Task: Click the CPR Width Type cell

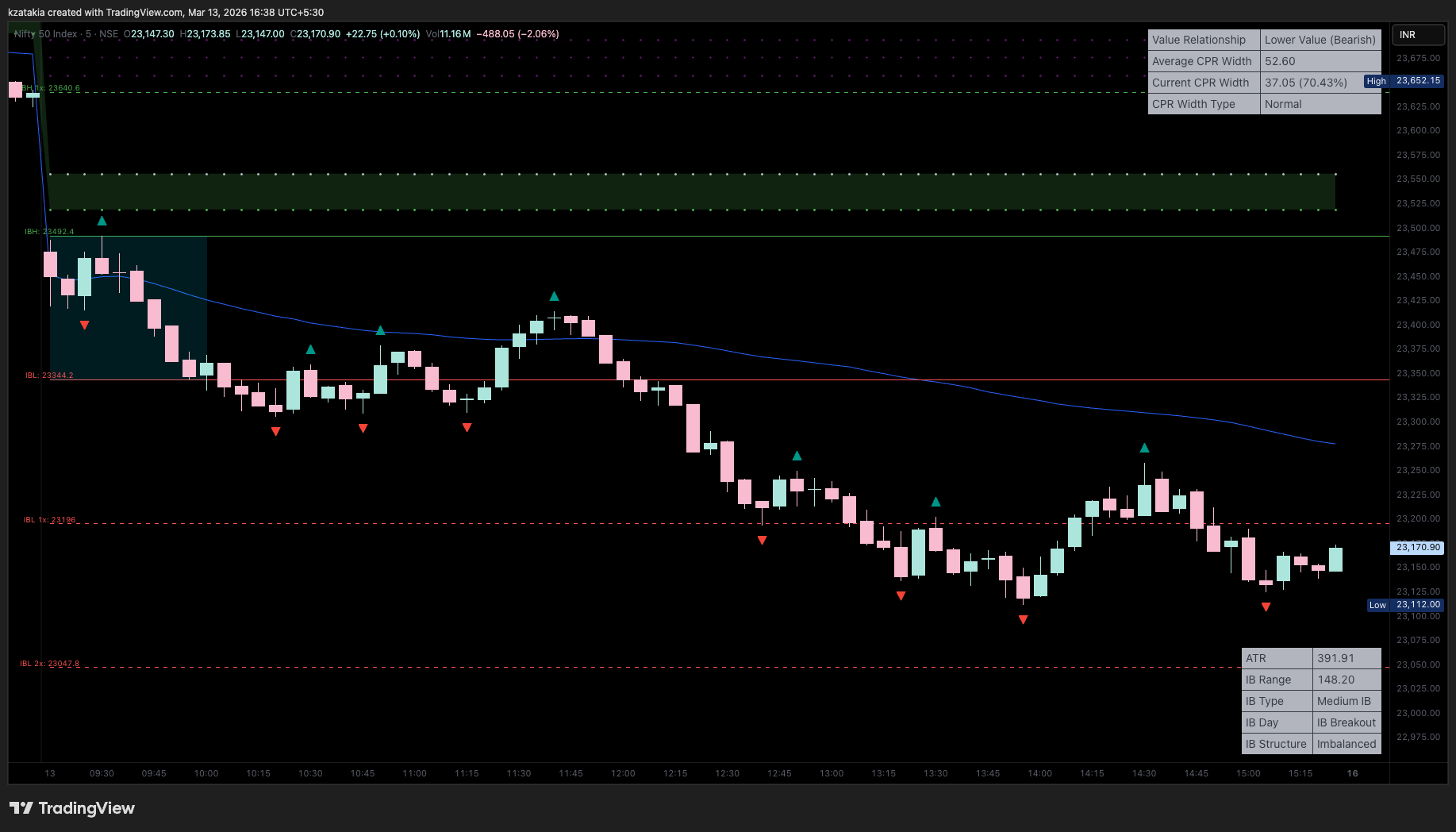Action: point(1204,104)
